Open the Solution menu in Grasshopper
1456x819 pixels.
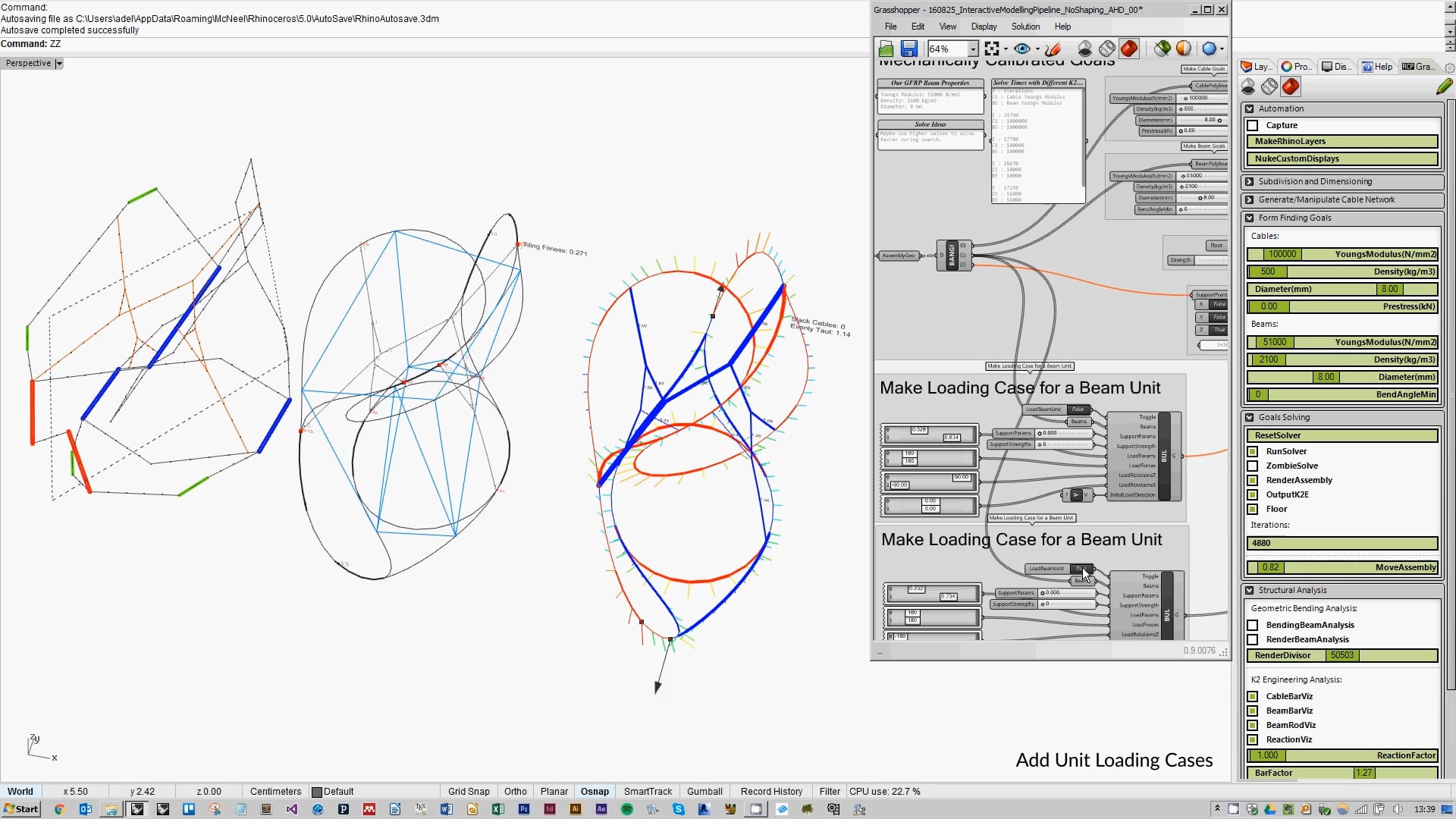(x=1025, y=27)
